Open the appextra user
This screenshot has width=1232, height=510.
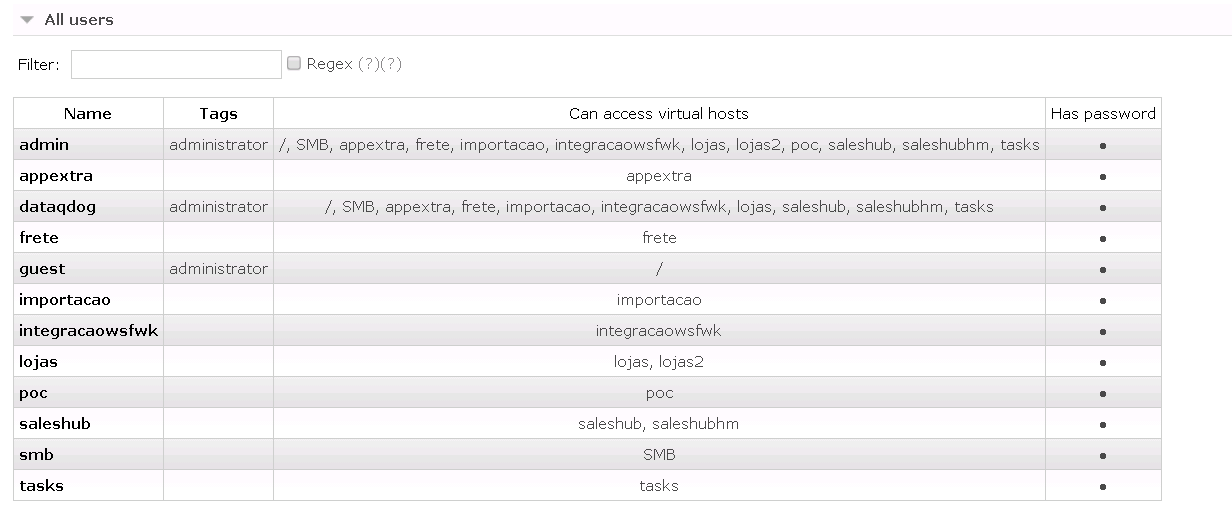(x=56, y=175)
